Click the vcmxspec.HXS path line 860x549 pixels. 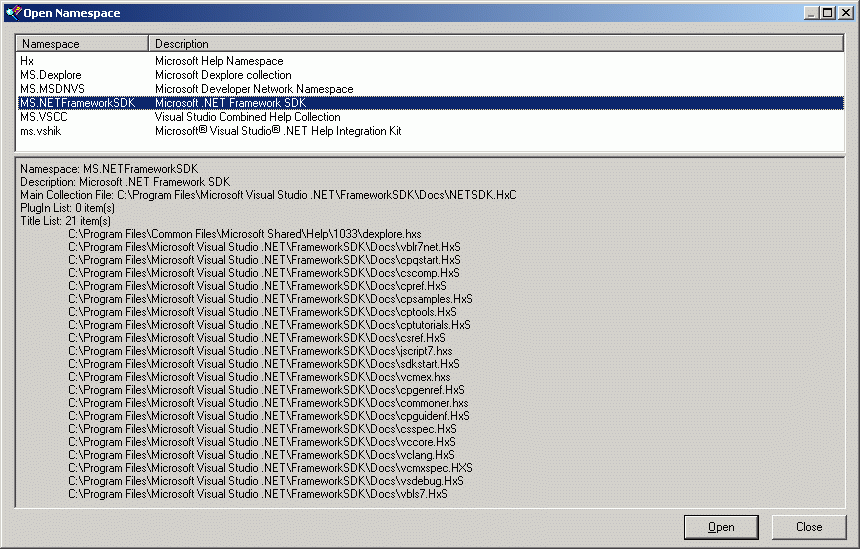(270, 468)
